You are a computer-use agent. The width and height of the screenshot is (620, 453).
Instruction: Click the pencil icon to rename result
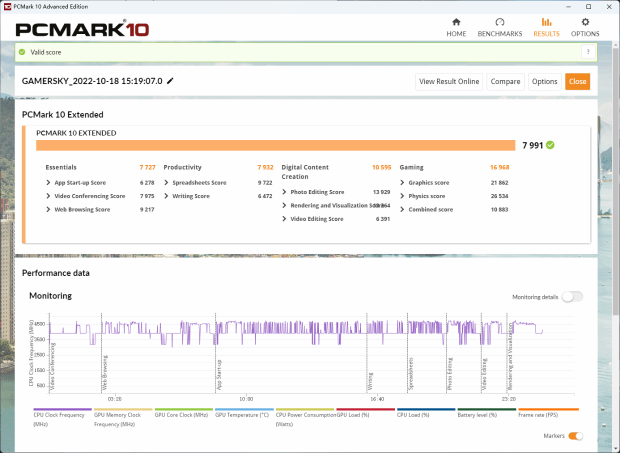tap(170, 81)
